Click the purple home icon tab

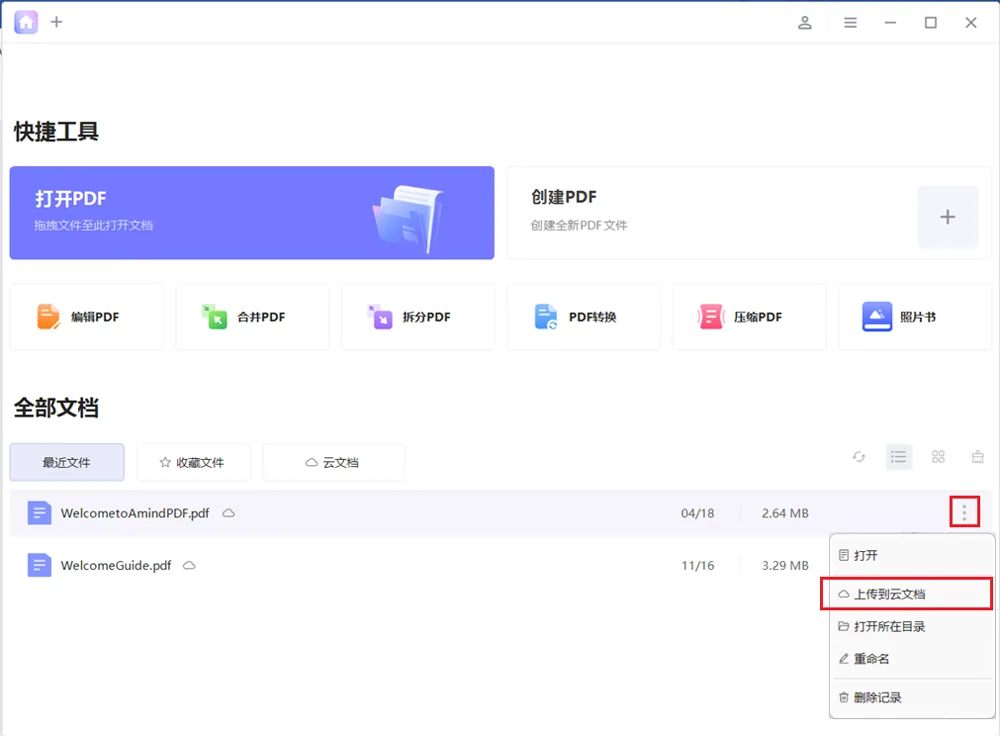(x=26, y=22)
